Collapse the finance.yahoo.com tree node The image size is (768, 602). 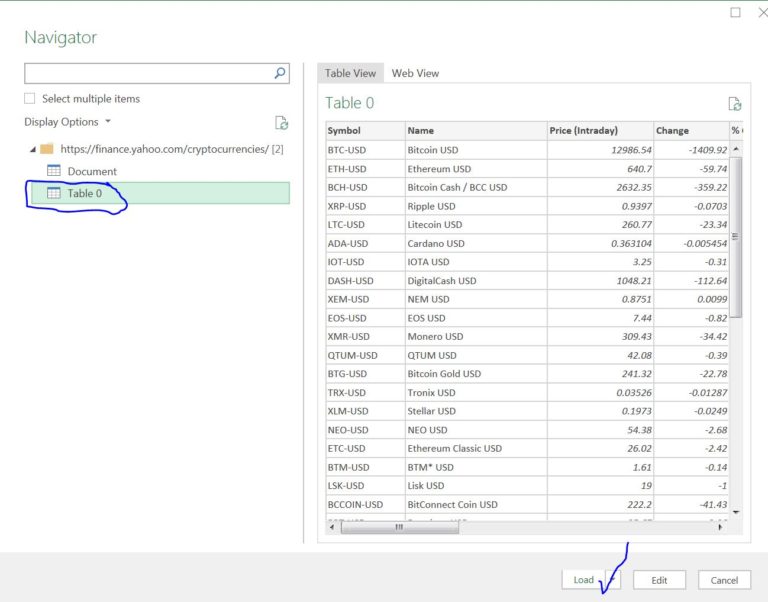click(x=32, y=149)
